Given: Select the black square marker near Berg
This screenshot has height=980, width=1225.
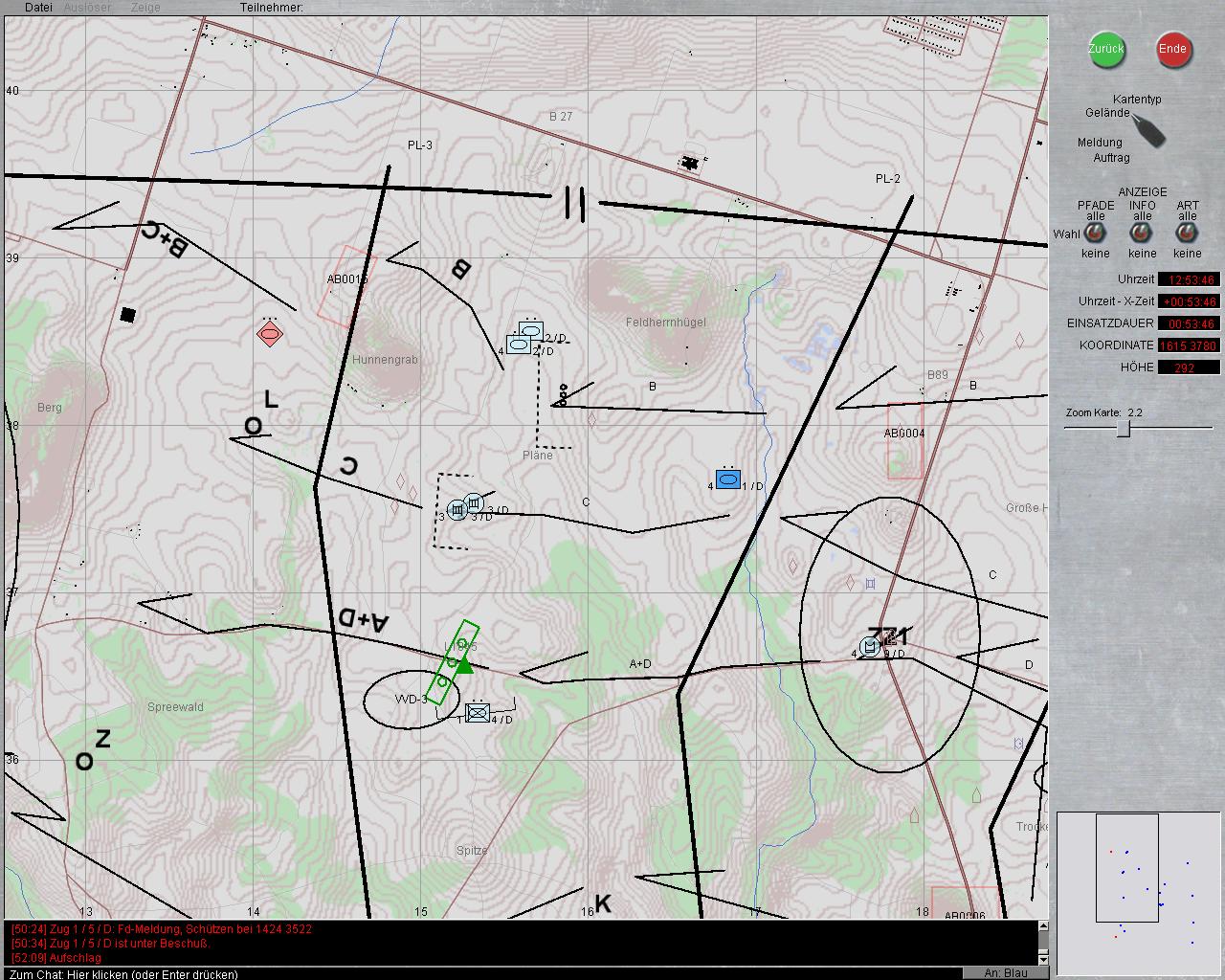Looking at the screenshot, I should click(x=128, y=315).
